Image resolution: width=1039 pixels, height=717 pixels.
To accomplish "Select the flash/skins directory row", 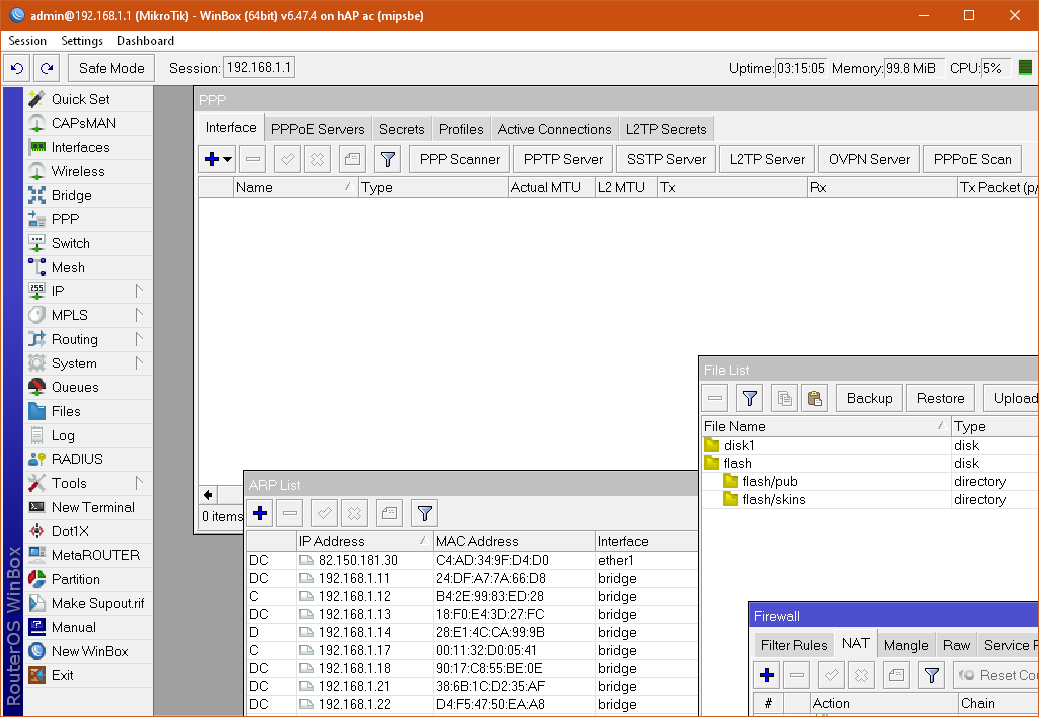I will point(773,499).
